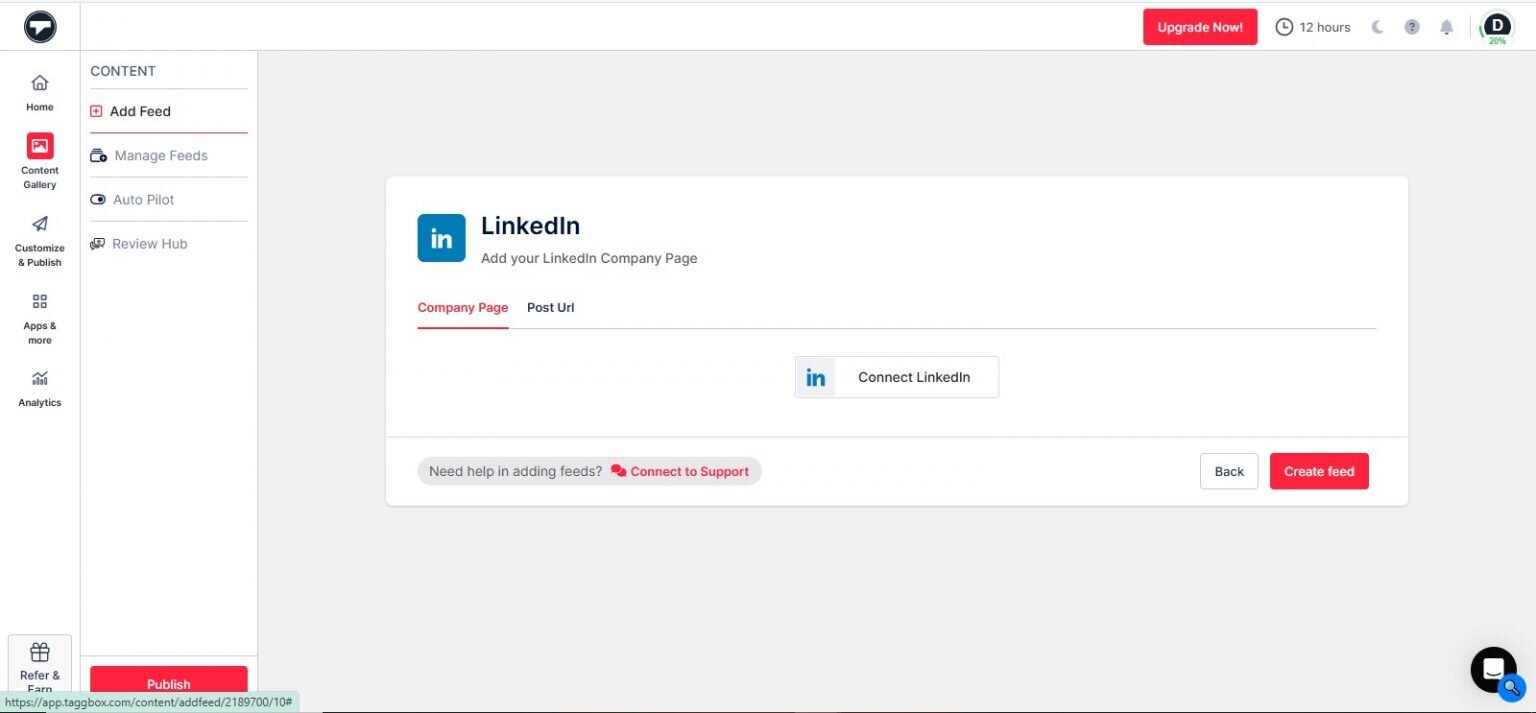Screen dimensions: 1536x713
Task: Toggle dark mode with the moon icon
Action: (x=1377, y=27)
